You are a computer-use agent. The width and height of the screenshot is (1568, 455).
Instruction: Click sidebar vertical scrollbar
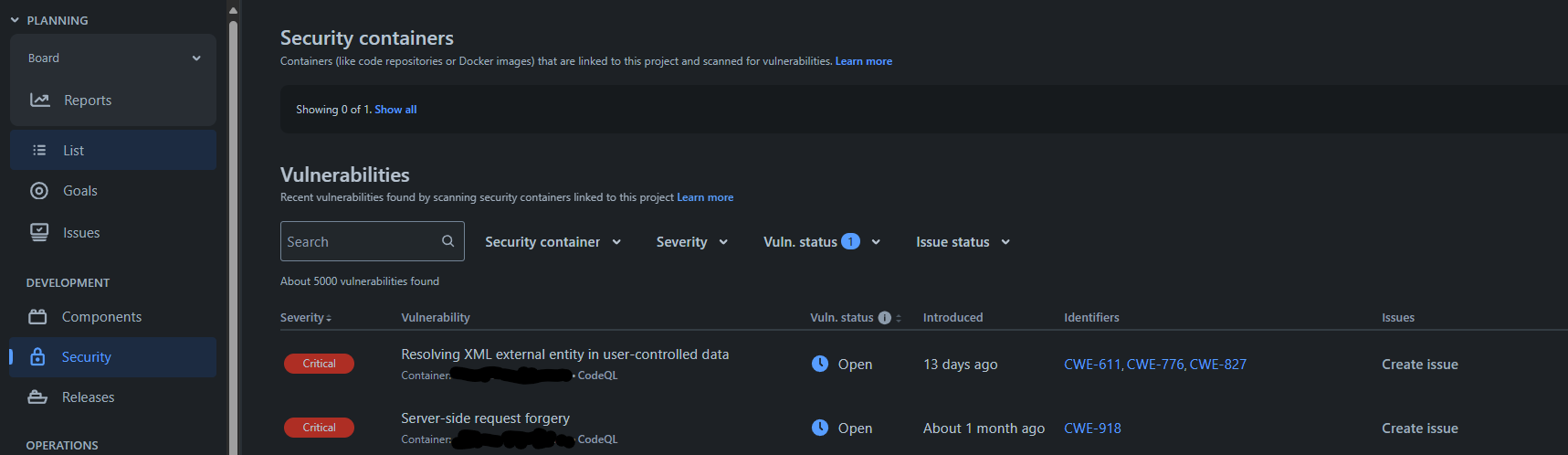(x=233, y=238)
